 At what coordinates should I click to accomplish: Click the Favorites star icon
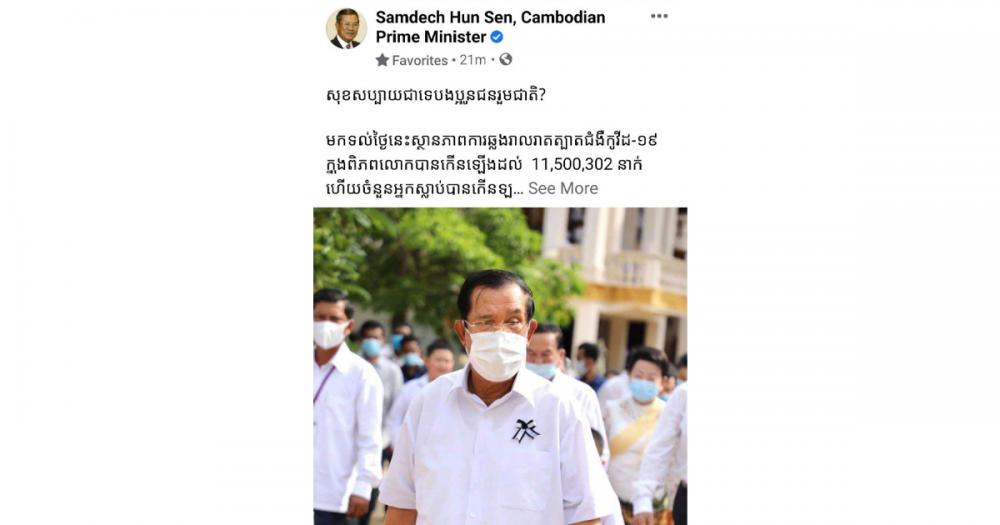(382, 60)
